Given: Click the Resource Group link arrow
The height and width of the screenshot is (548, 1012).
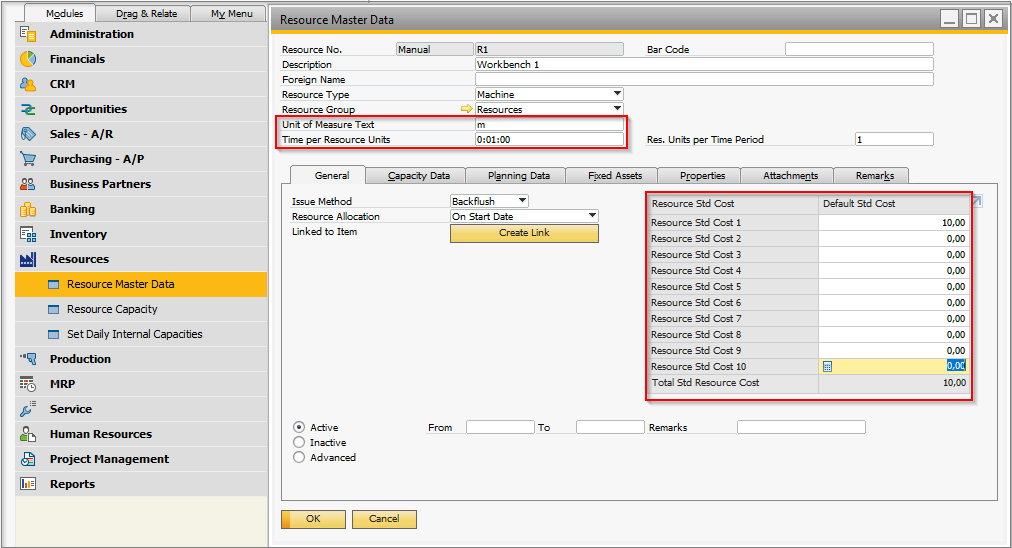Looking at the screenshot, I should click(465, 109).
